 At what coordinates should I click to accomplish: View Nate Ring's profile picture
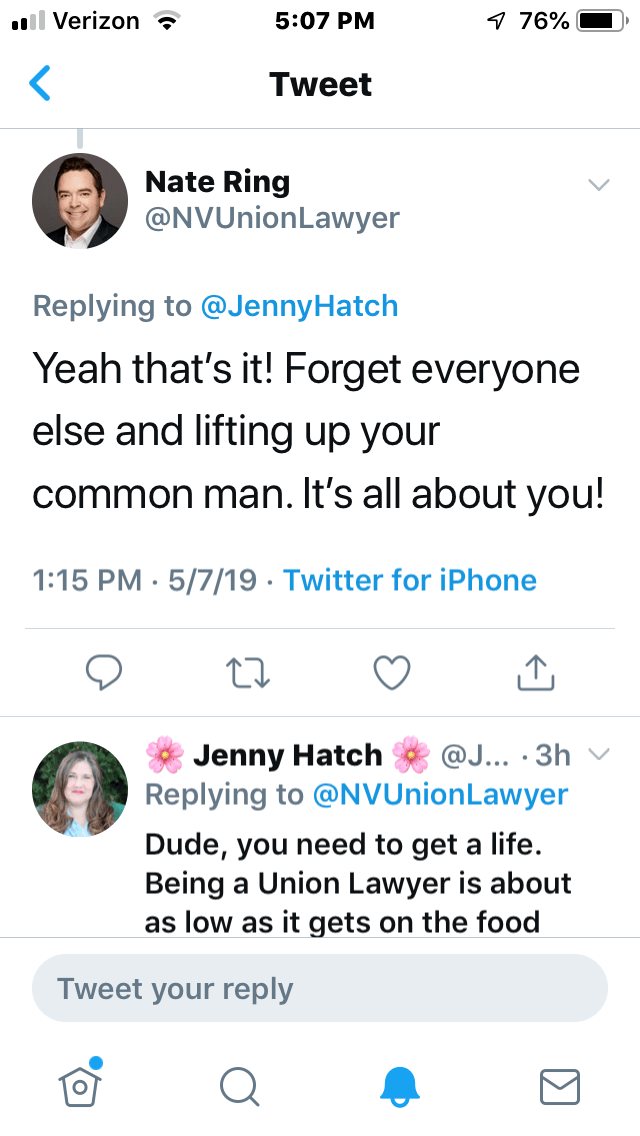(x=80, y=201)
